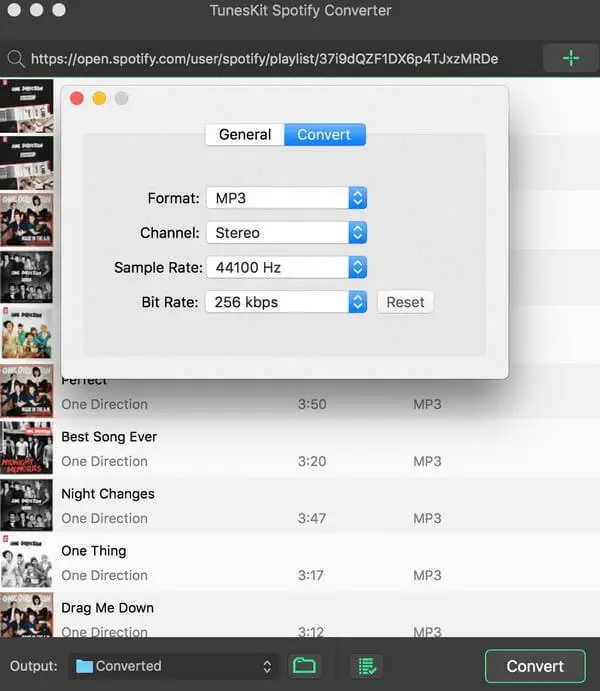Click MP3 format label in Night Changes row

pyautogui.click(x=427, y=518)
